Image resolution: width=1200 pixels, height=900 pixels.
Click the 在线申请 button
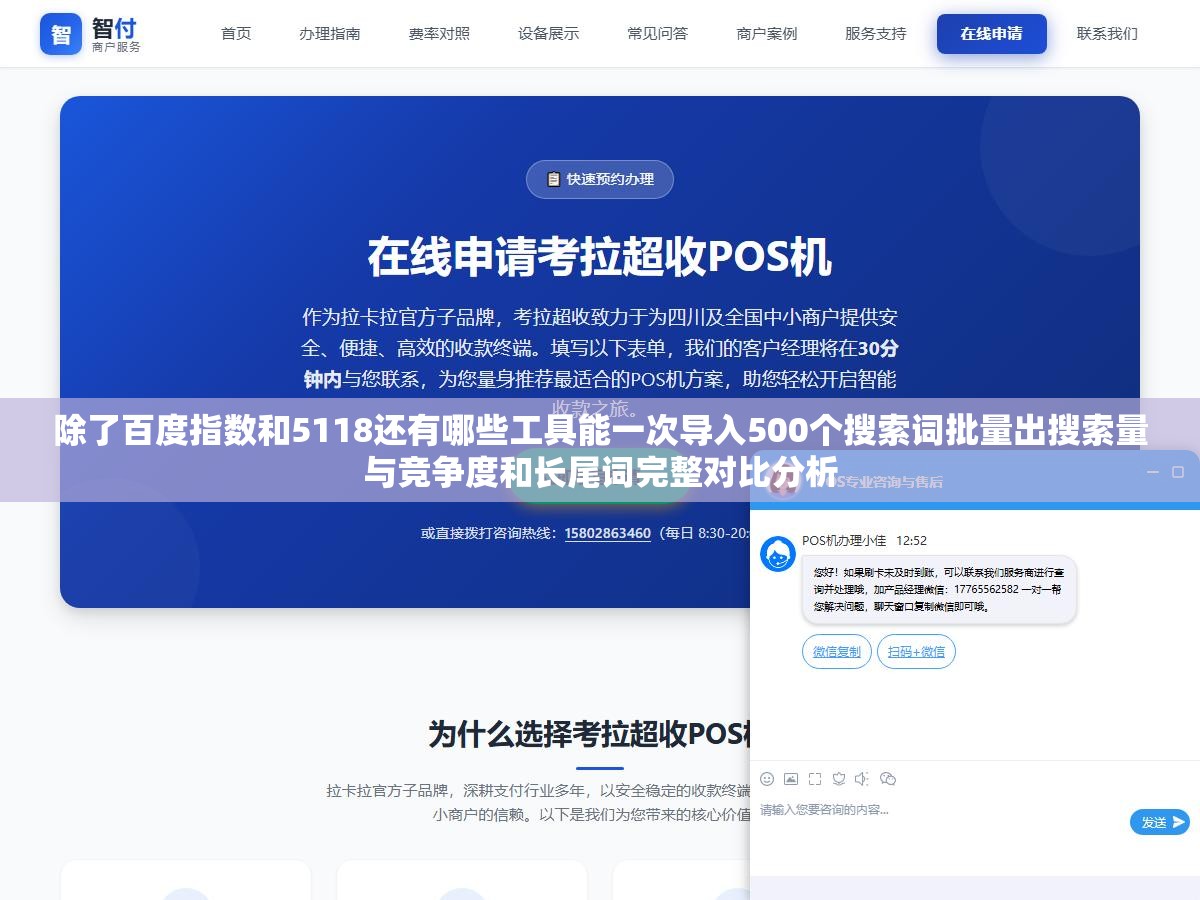(992, 34)
